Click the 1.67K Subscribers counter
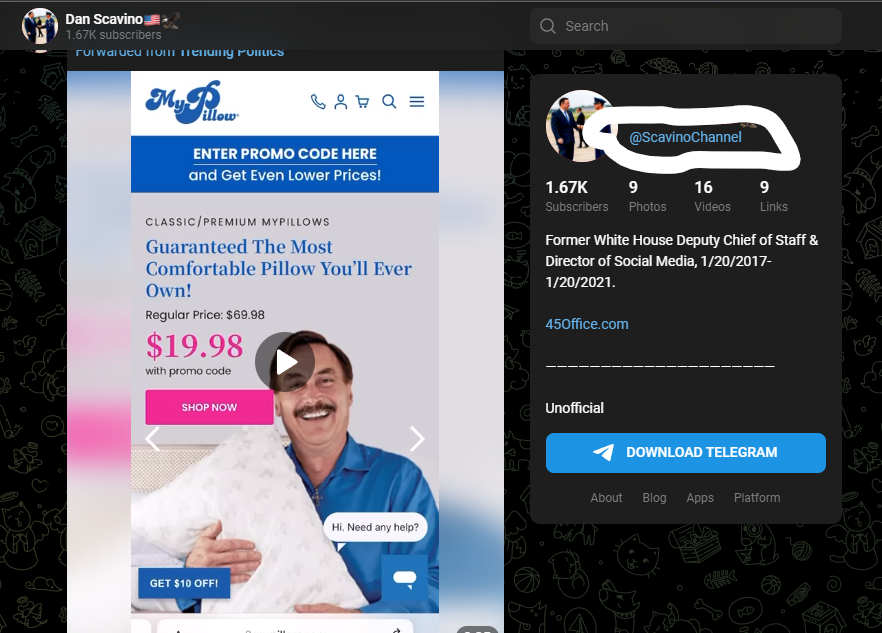882x633 pixels. (577, 196)
